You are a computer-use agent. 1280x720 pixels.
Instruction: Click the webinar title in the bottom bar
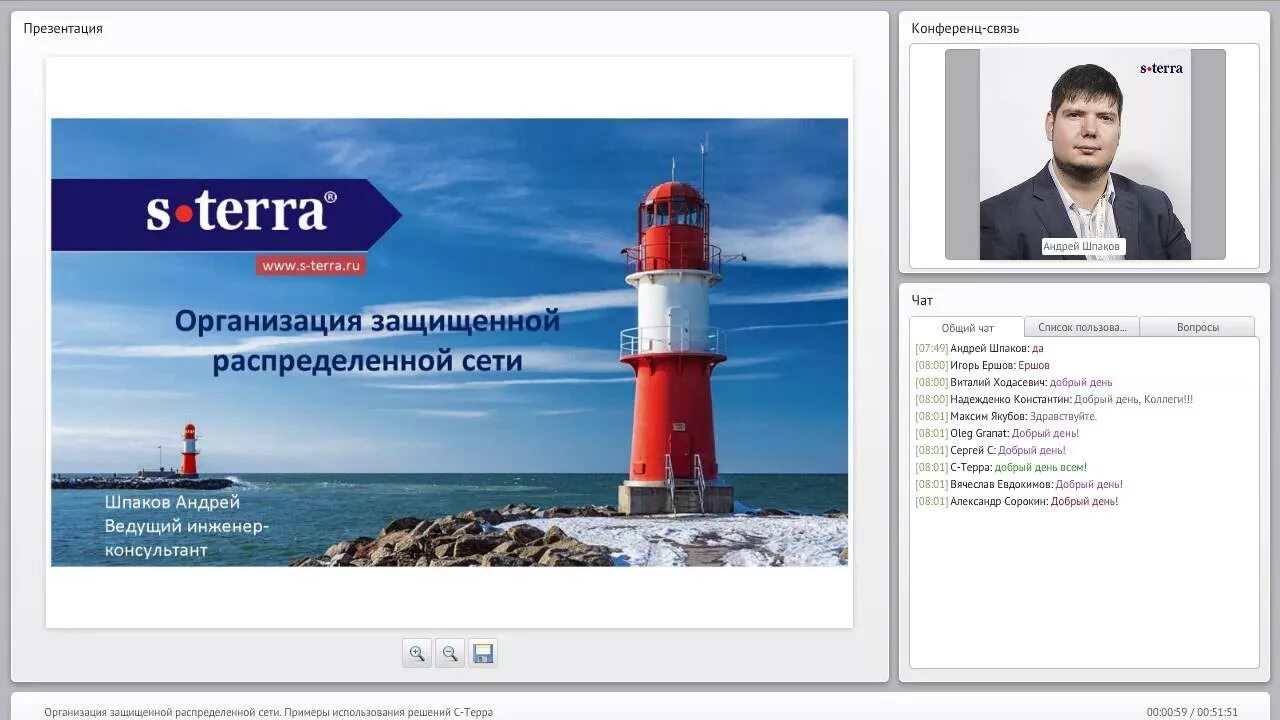click(268, 712)
